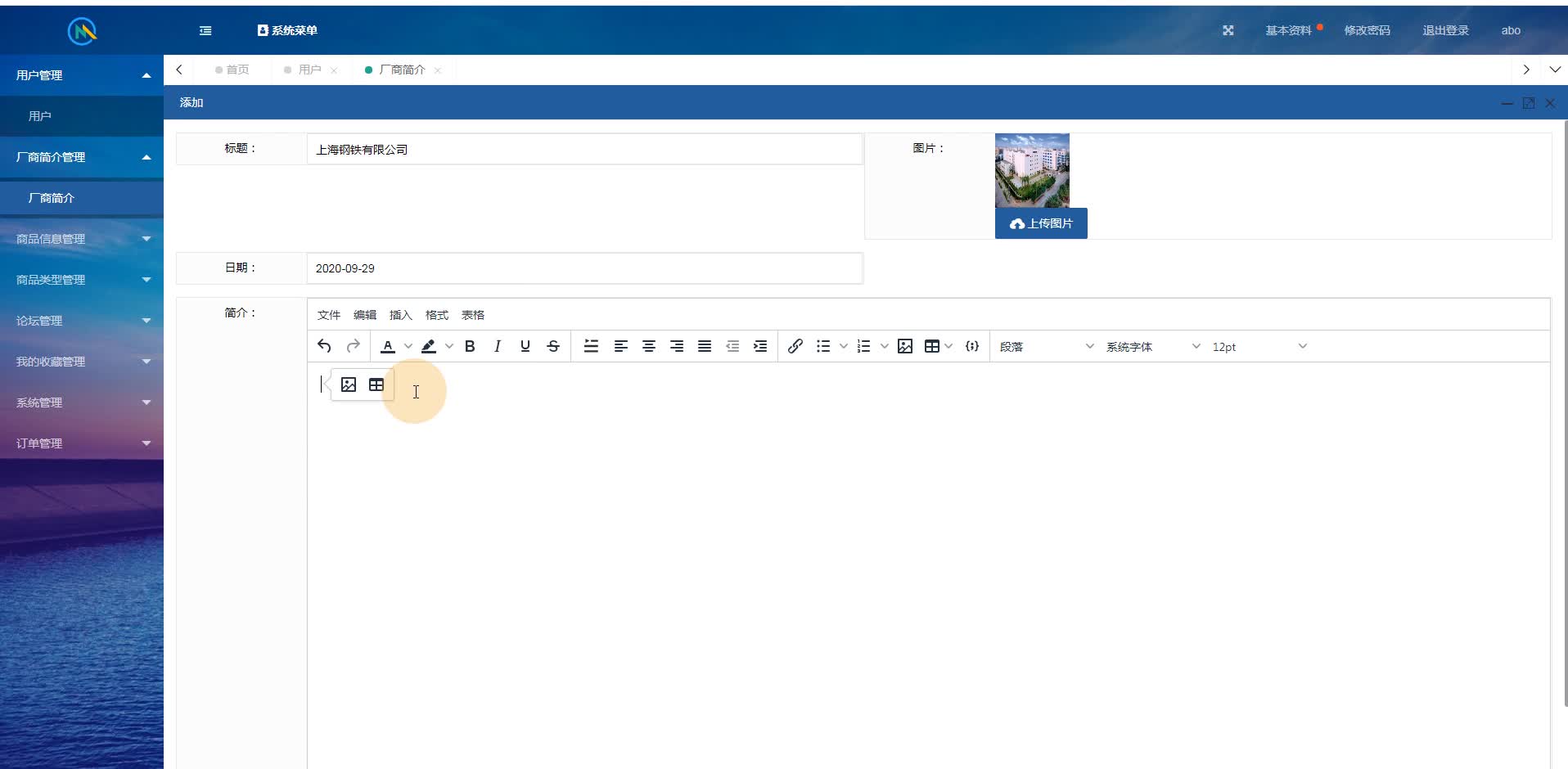Click the 上传图片 upload button
The width and height of the screenshot is (1568, 769).
(x=1040, y=223)
